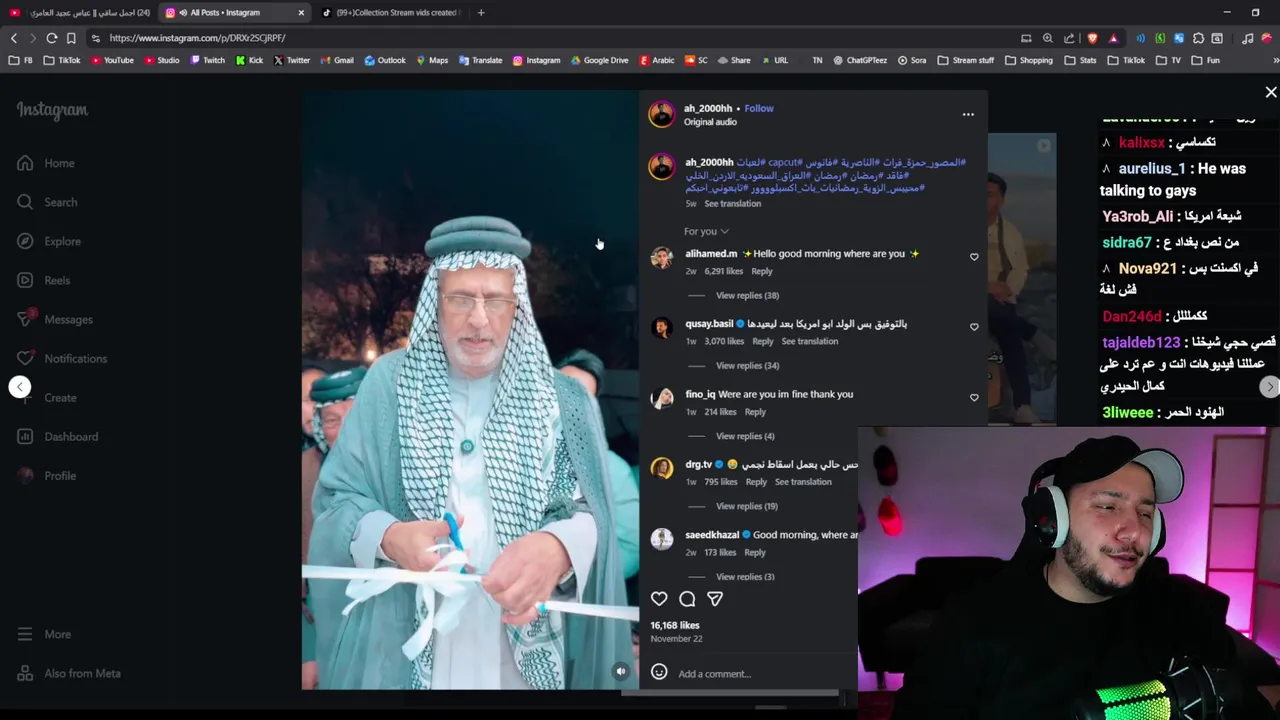Follow ah_2000hh account
Viewport: 1280px width, 720px height.
(x=759, y=108)
